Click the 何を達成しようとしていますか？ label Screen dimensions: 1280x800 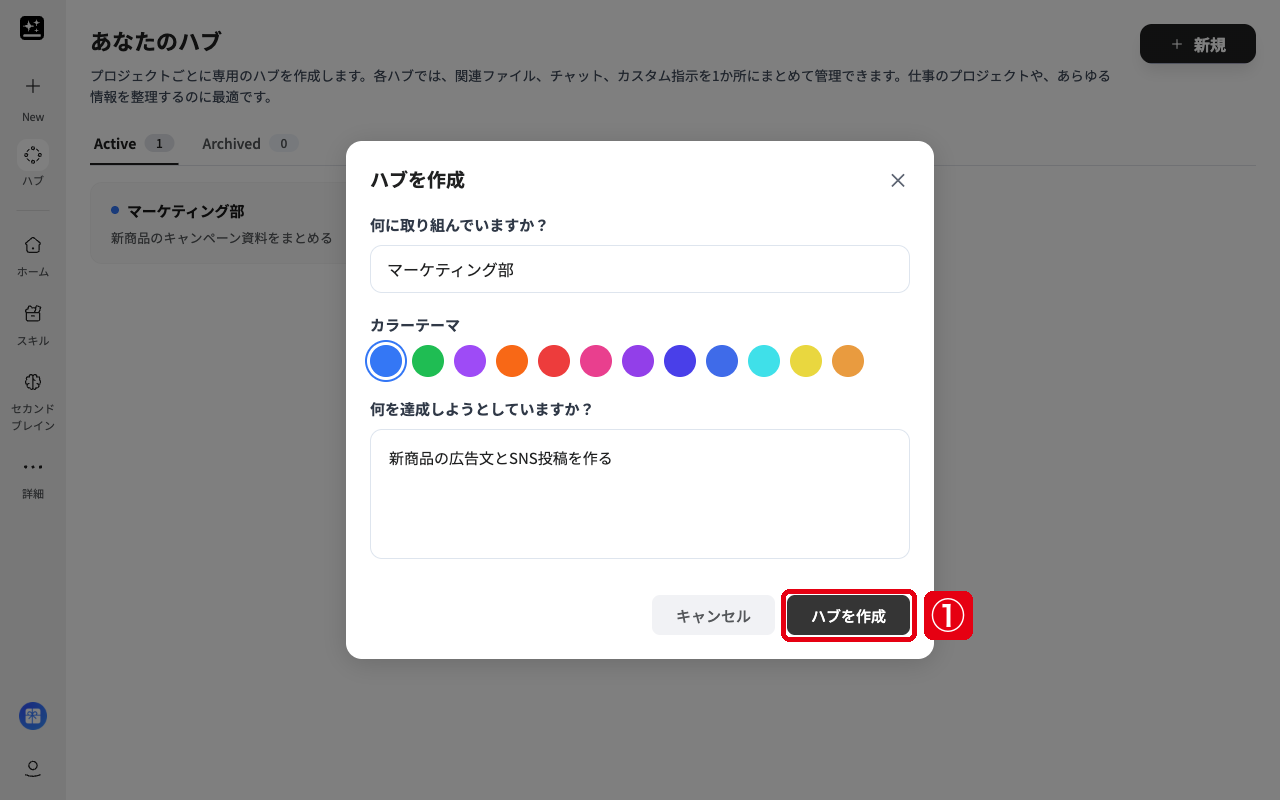482,409
